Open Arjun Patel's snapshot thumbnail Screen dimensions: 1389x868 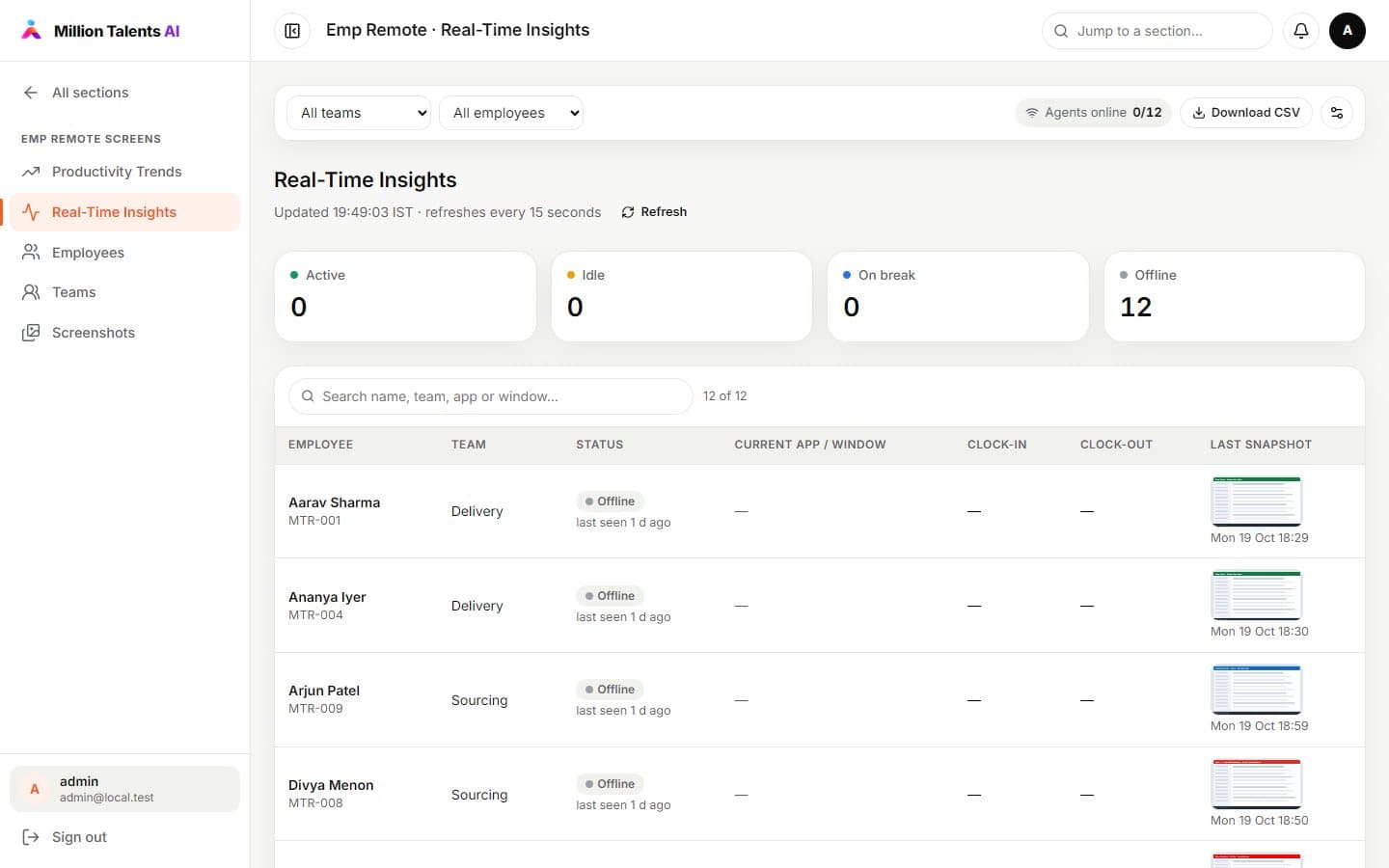coord(1256,690)
